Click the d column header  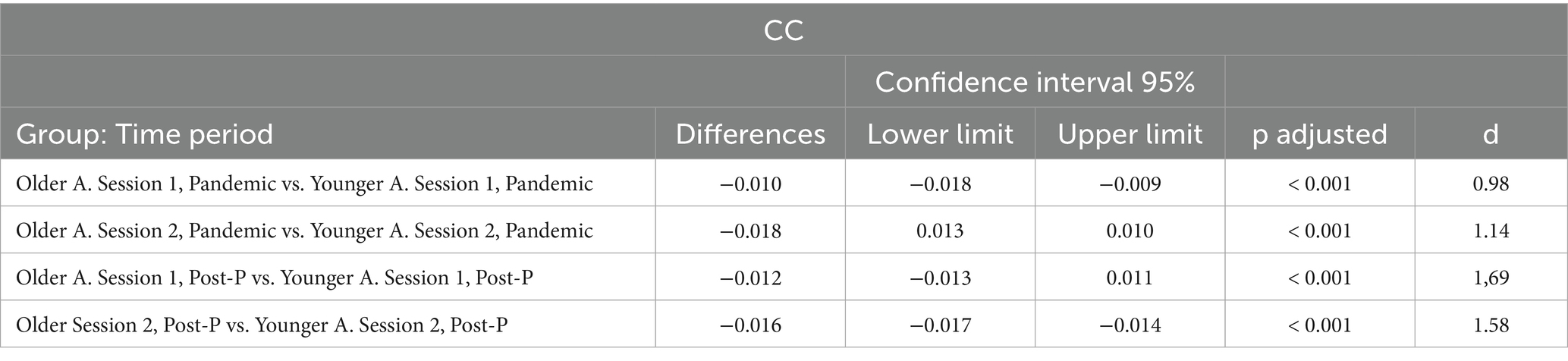click(x=1491, y=134)
